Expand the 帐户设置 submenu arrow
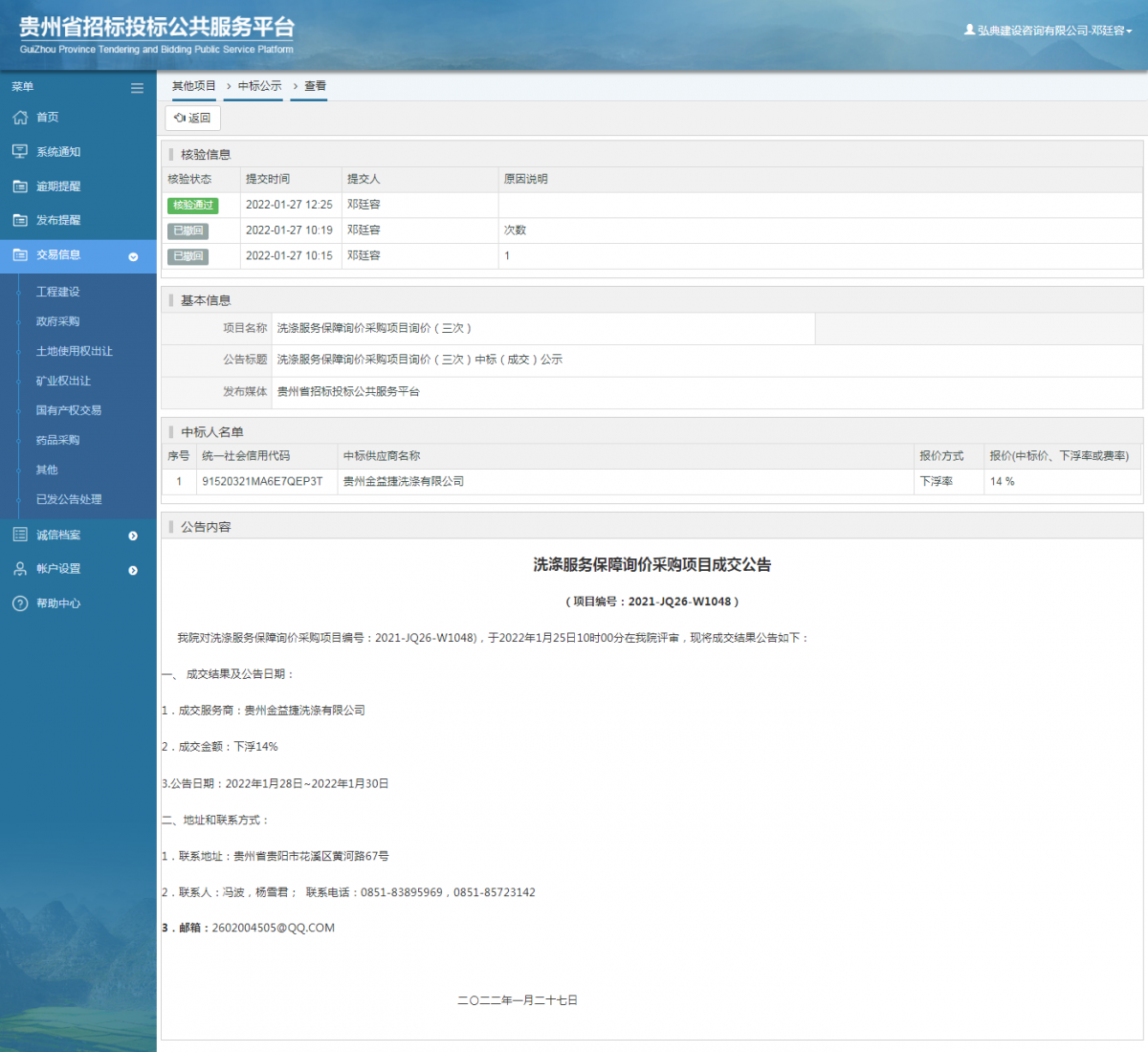 tap(133, 570)
